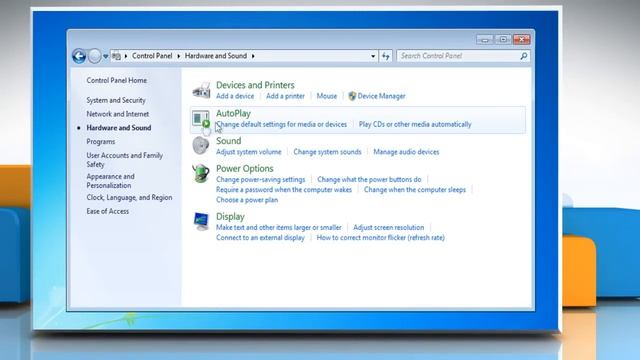The image size is (640, 360).
Task: Click Make text and other items larger or smaller
Action: [x=279, y=227]
